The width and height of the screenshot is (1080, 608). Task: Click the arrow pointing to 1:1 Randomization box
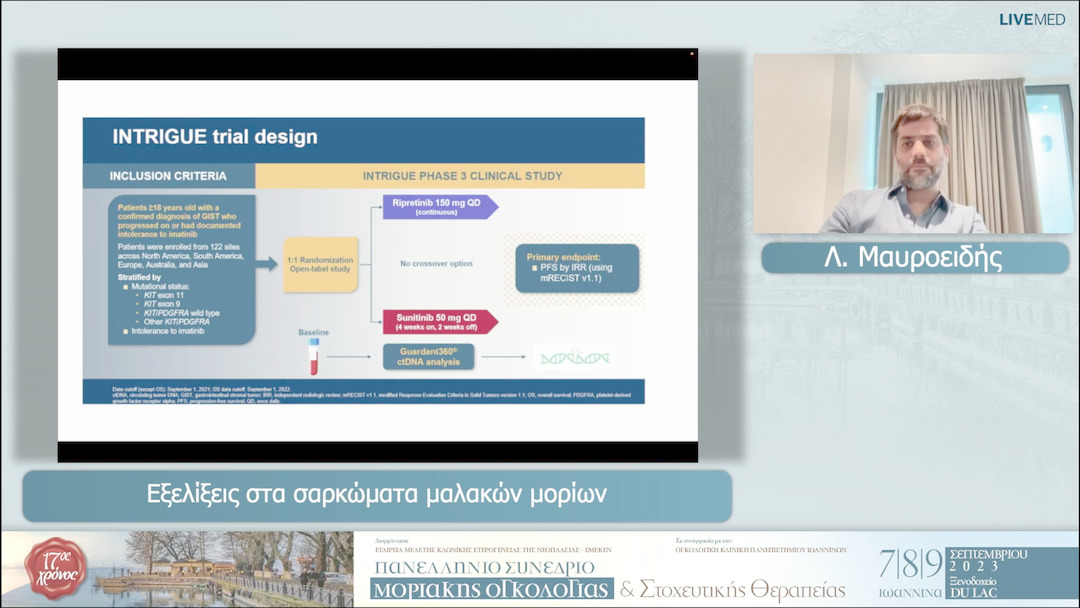tap(267, 264)
